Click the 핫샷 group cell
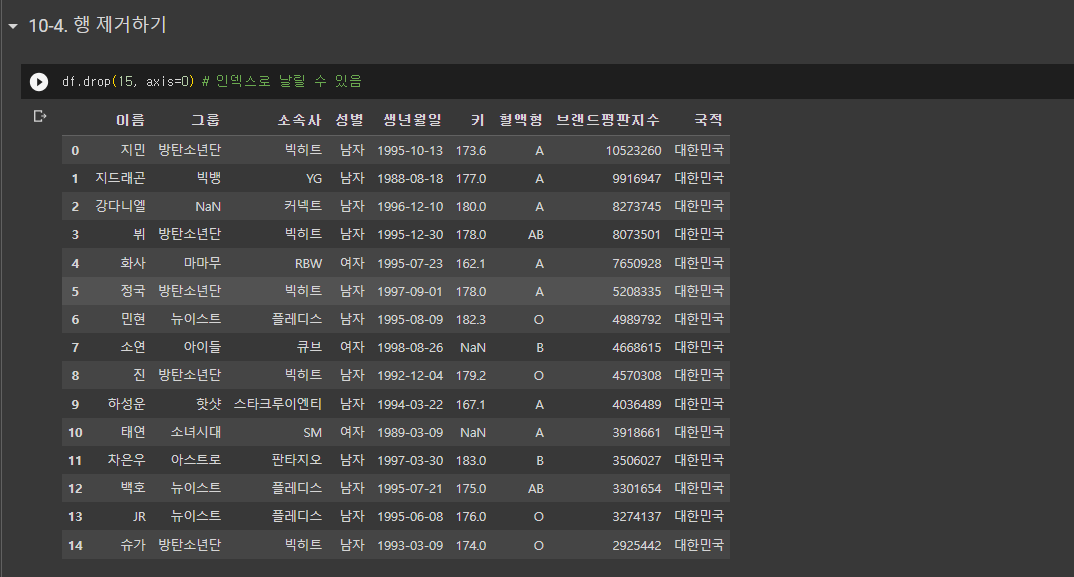 click(208, 404)
